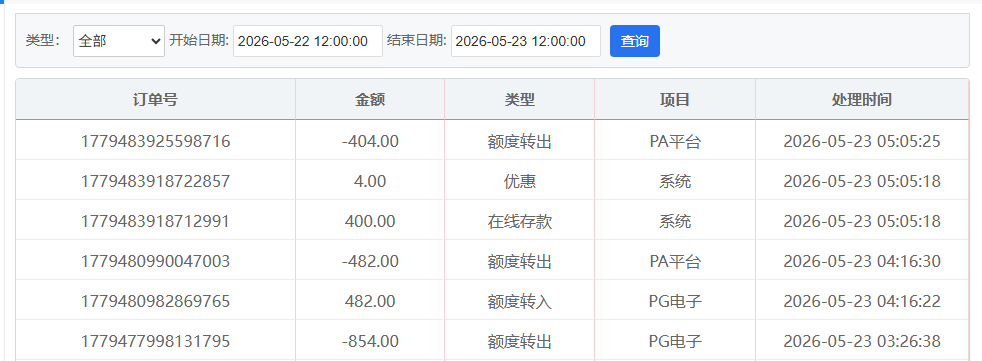Click 额度转出 in the -404.00 row
The width and height of the screenshot is (982, 361).
pos(520,141)
